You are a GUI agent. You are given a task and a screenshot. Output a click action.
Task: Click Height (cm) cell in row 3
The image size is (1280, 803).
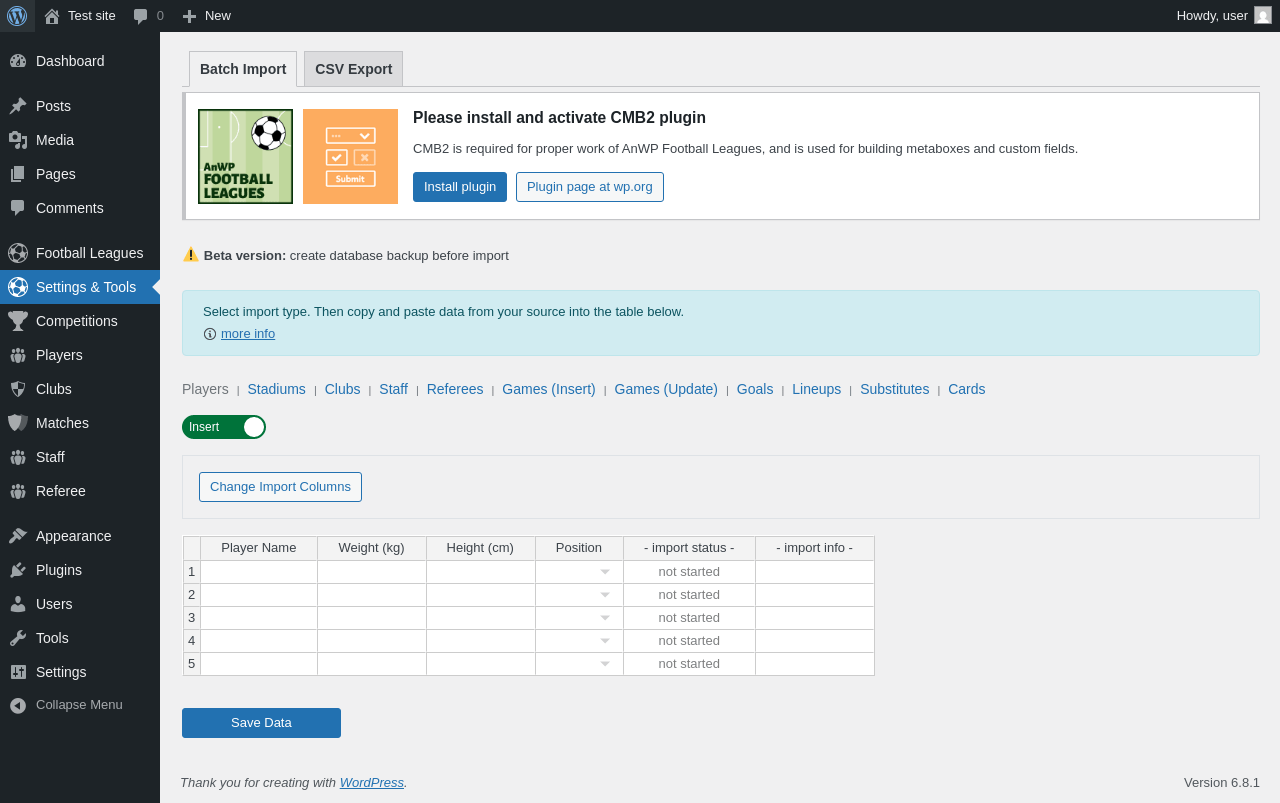481,618
